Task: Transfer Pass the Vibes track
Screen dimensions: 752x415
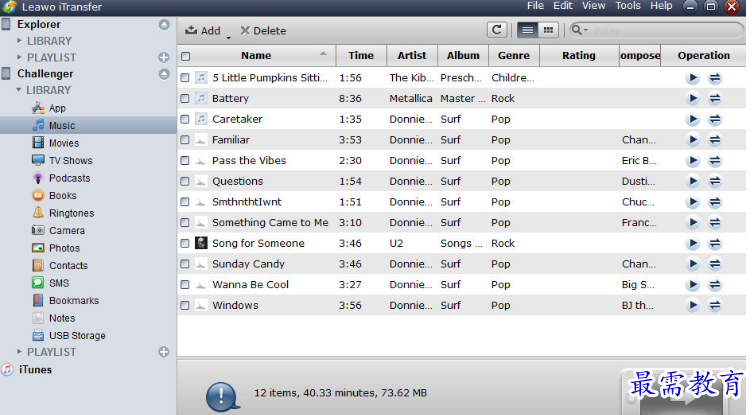Action: 715,160
